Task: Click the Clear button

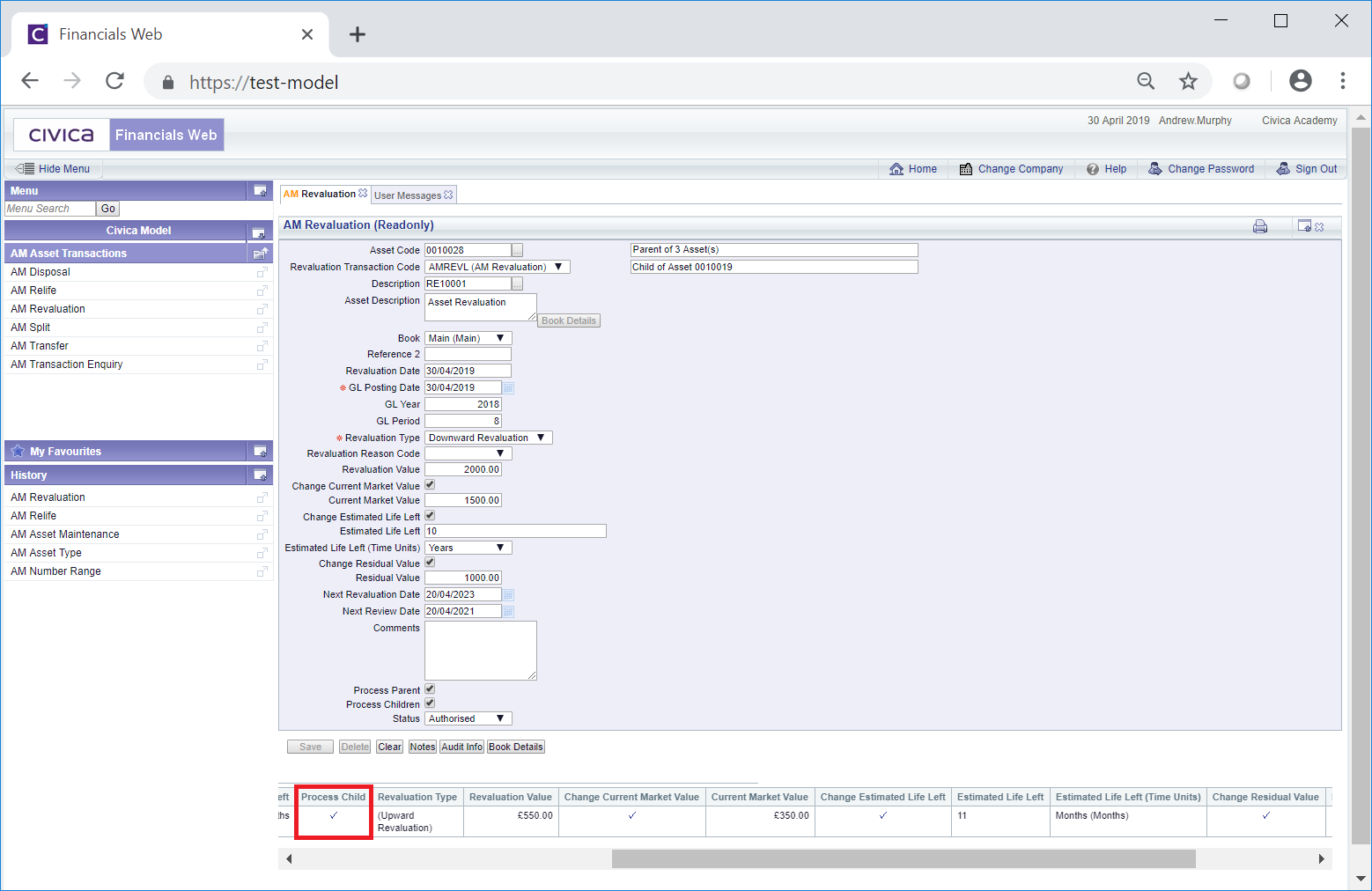Action: [x=390, y=747]
